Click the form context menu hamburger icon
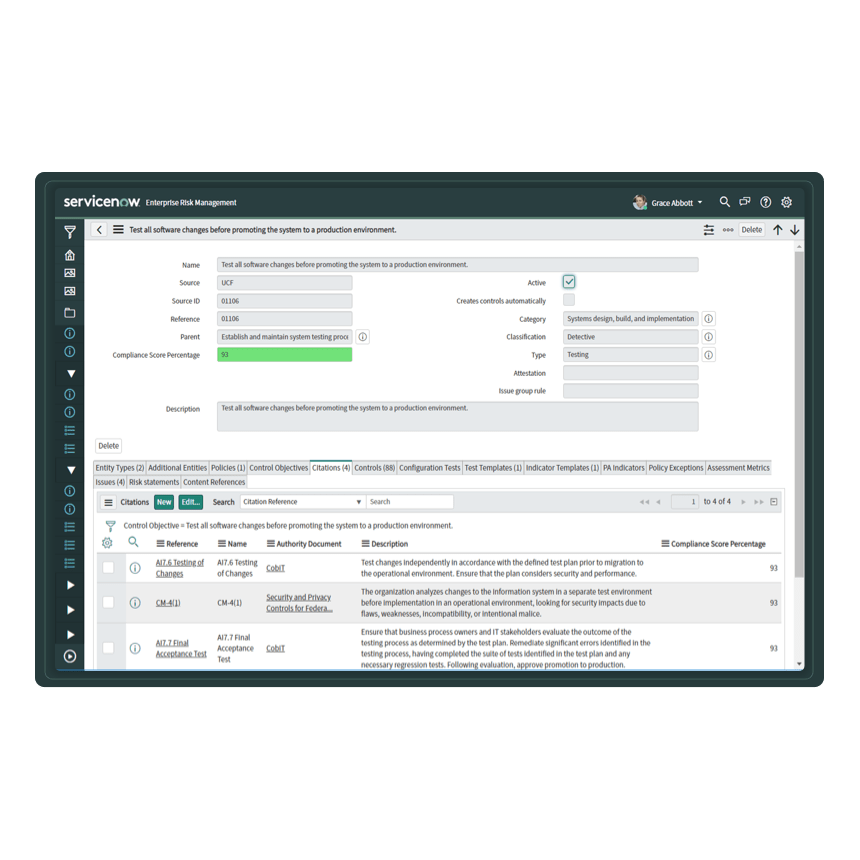Image resolution: width=860 pixels, height=860 pixels. coord(118,229)
